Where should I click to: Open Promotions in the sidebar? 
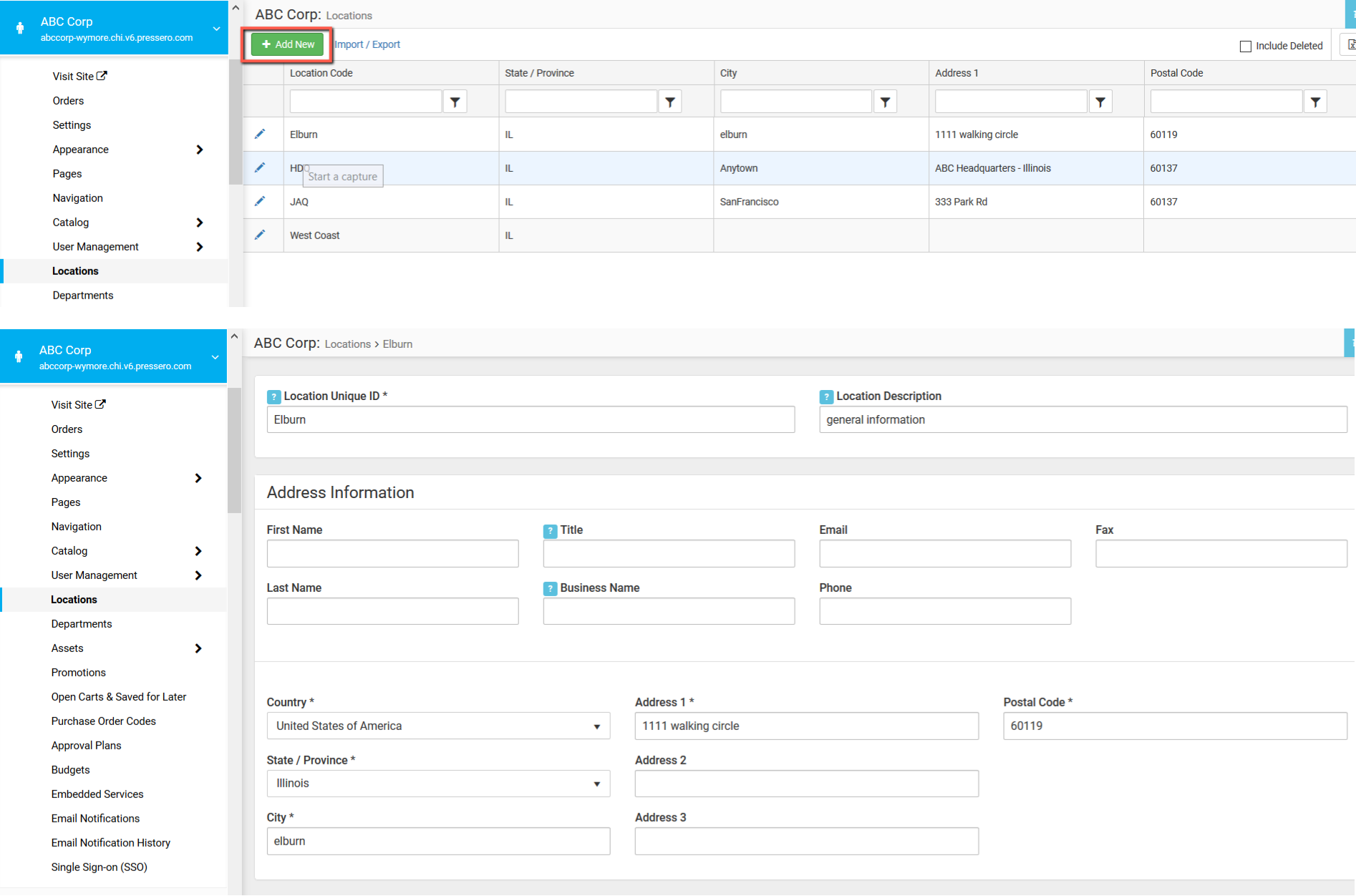click(x=79, y=673)
